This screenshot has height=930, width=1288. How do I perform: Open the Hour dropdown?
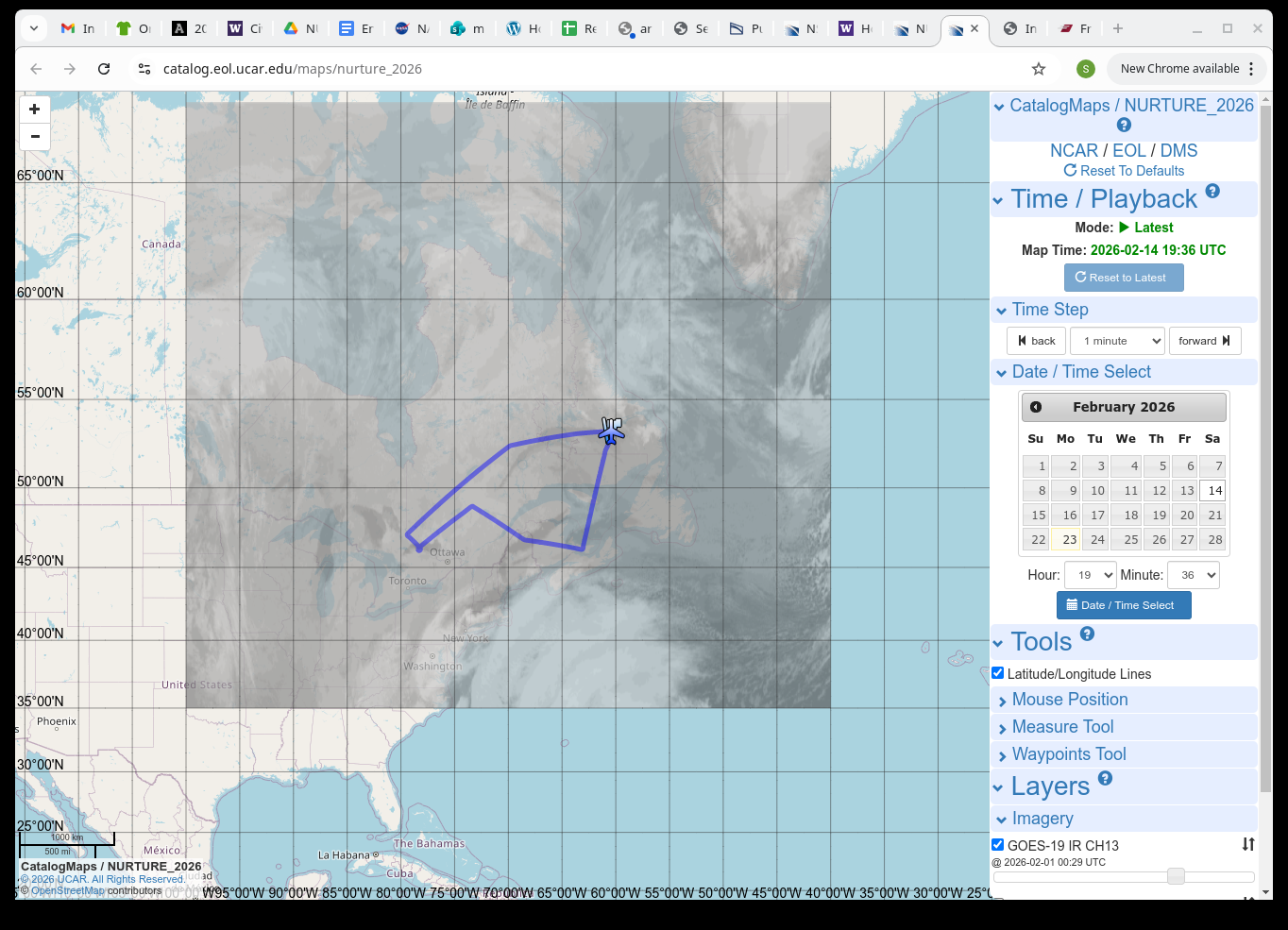point(1090,575)
